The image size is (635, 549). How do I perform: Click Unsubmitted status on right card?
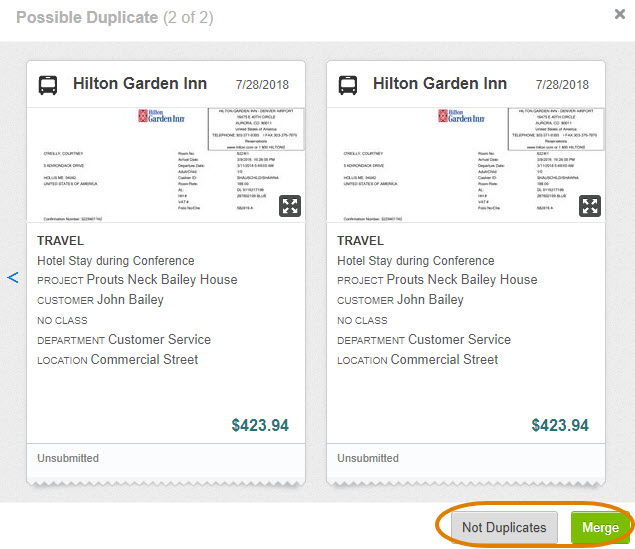[368, 458]
